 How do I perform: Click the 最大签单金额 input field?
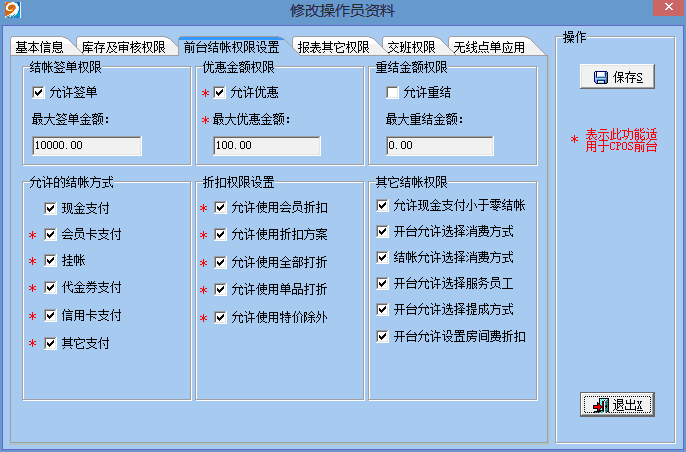pos(87,146)
